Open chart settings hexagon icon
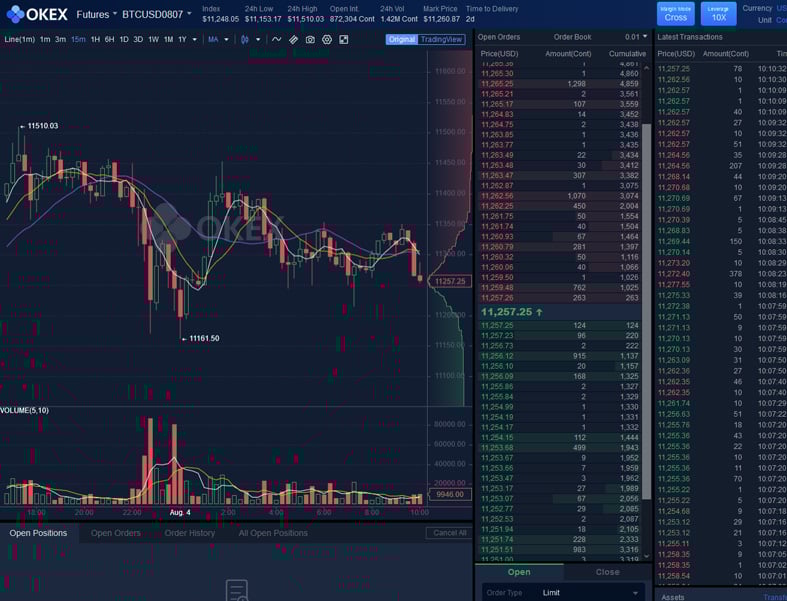The width and height of the screenshot is (787, 601). point(327,40)
